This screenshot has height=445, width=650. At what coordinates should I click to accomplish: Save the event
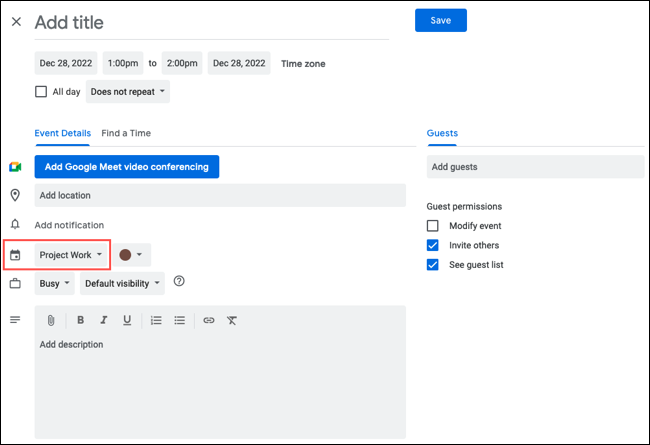(441, 20)
